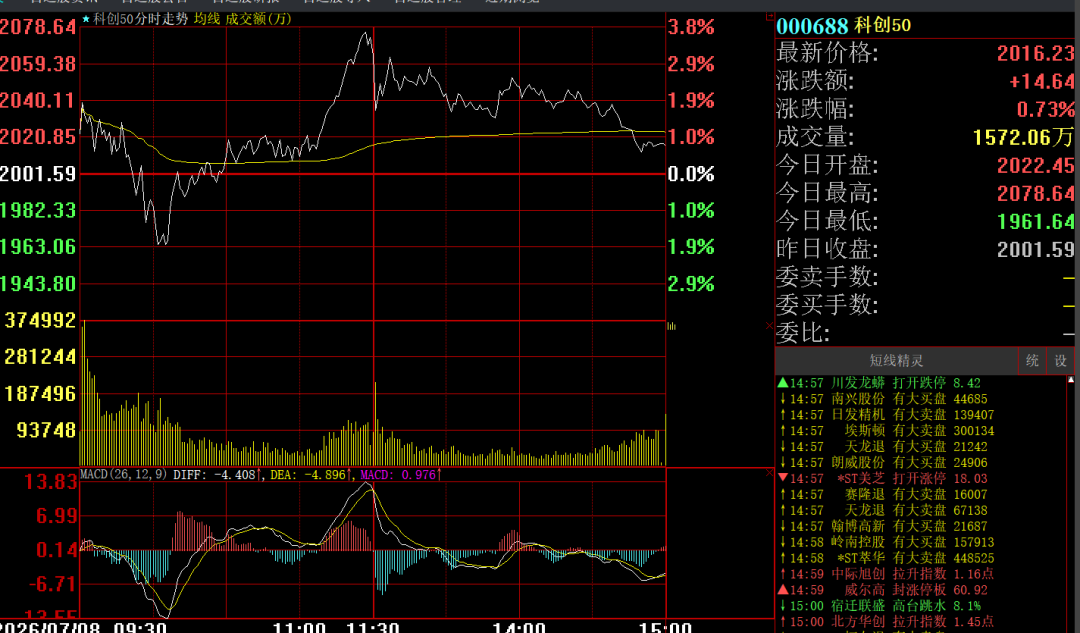The image size is (1080, 633).
Task: Click the MACD(26,12,9) indicator label
Action: (124, 475)
